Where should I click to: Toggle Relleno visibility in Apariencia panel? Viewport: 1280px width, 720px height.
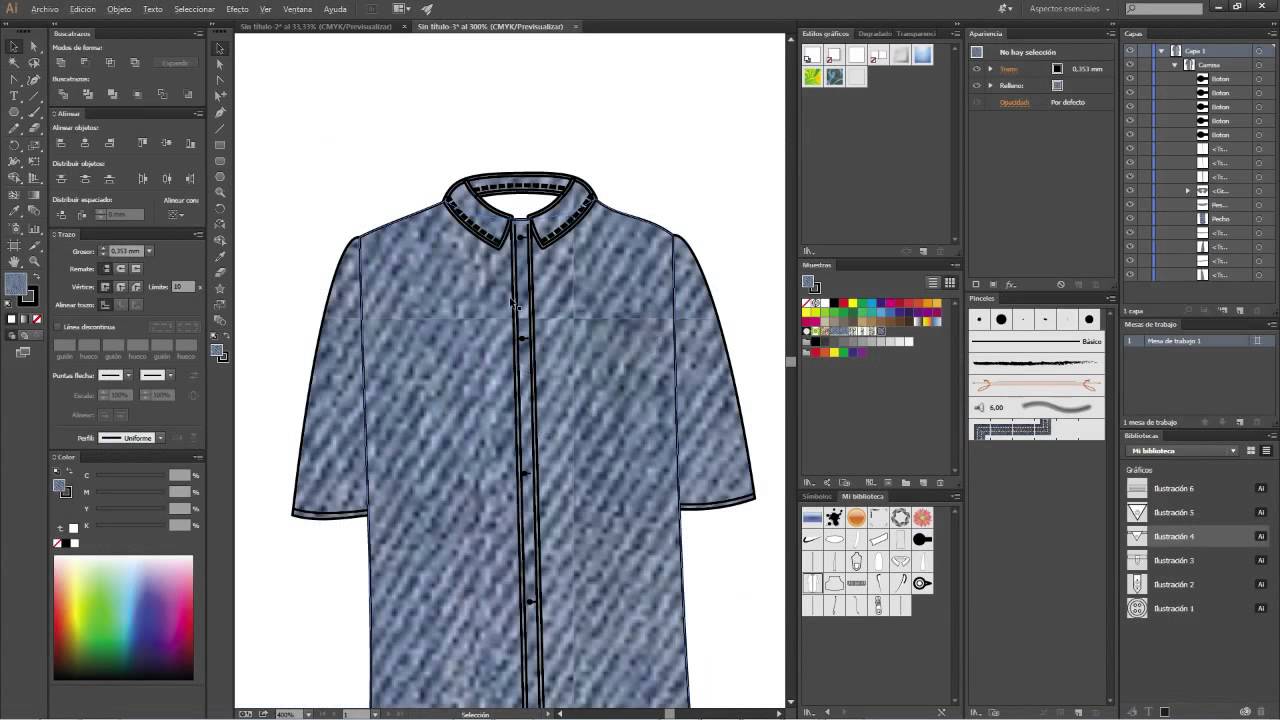[x=977, y=86]
